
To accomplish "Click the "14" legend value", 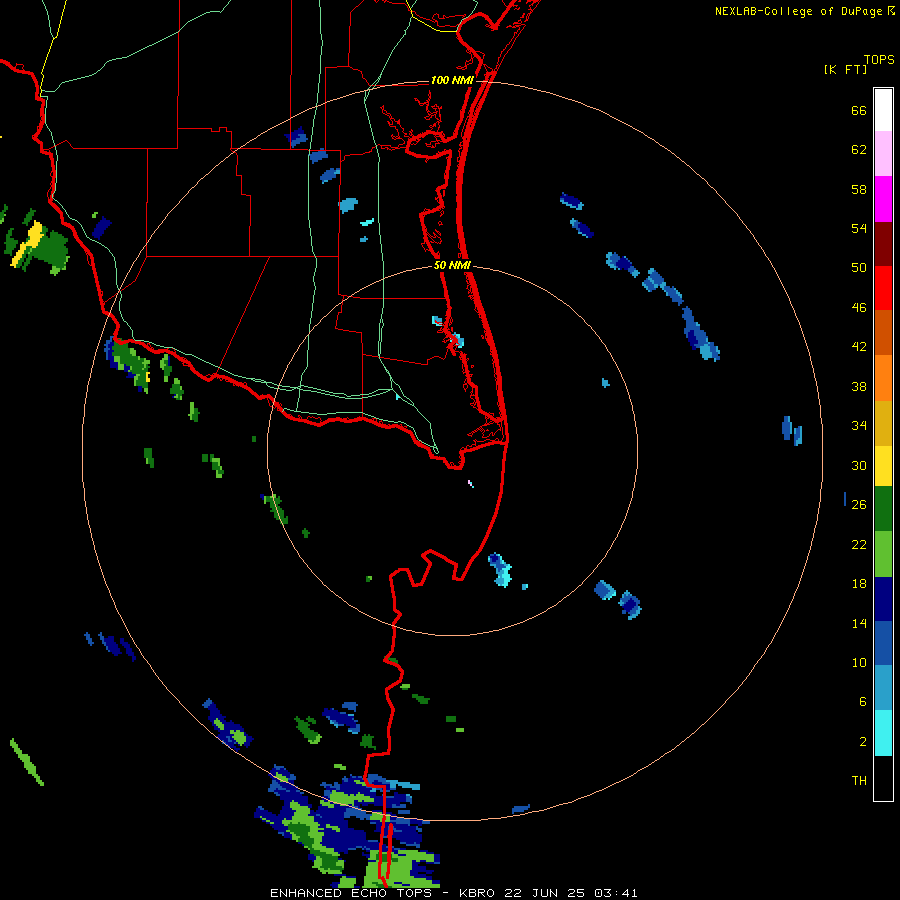I will [859, 623].
